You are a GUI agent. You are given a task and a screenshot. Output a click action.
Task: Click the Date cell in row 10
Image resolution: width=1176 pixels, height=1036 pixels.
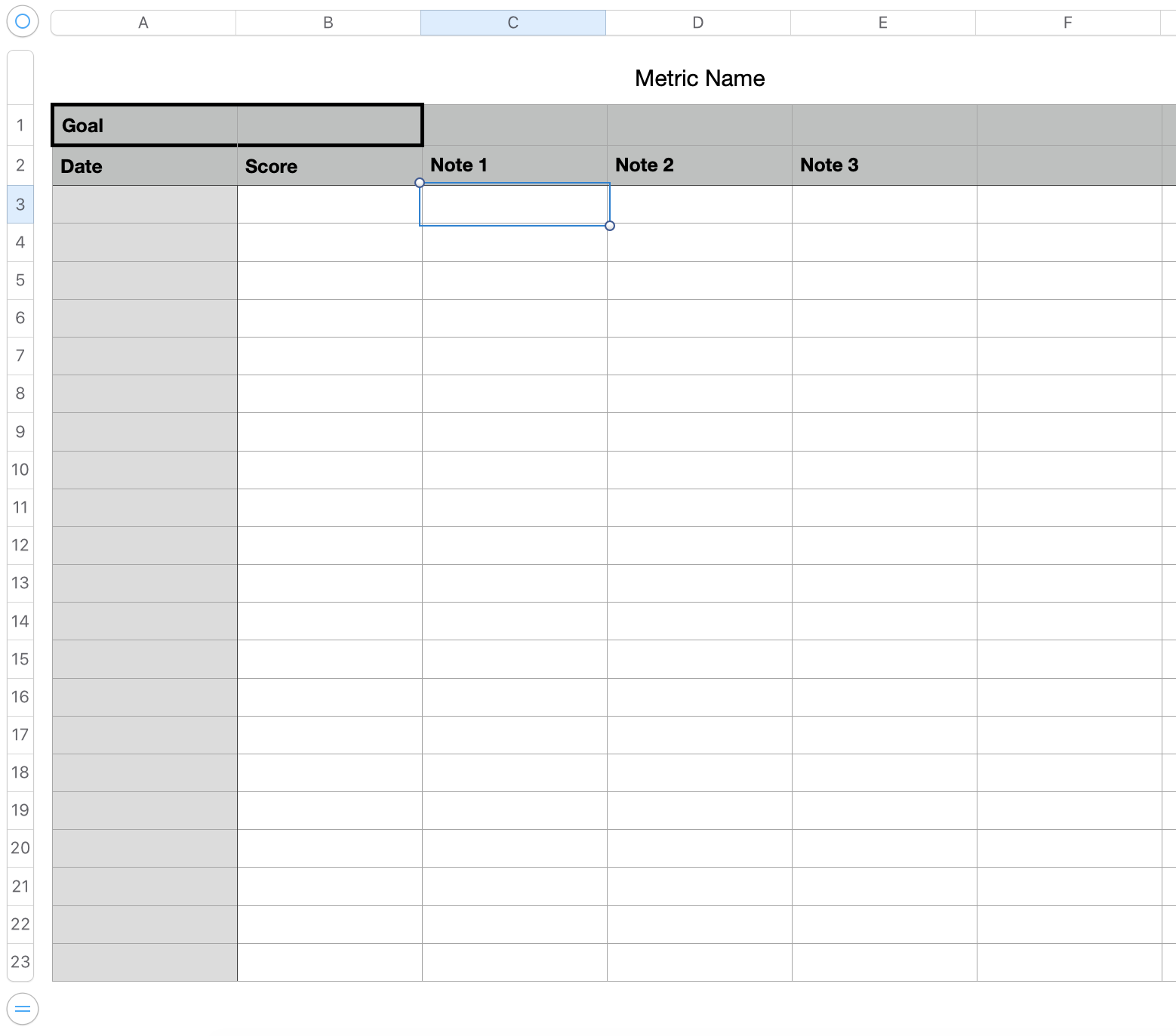tap(145, 470)
